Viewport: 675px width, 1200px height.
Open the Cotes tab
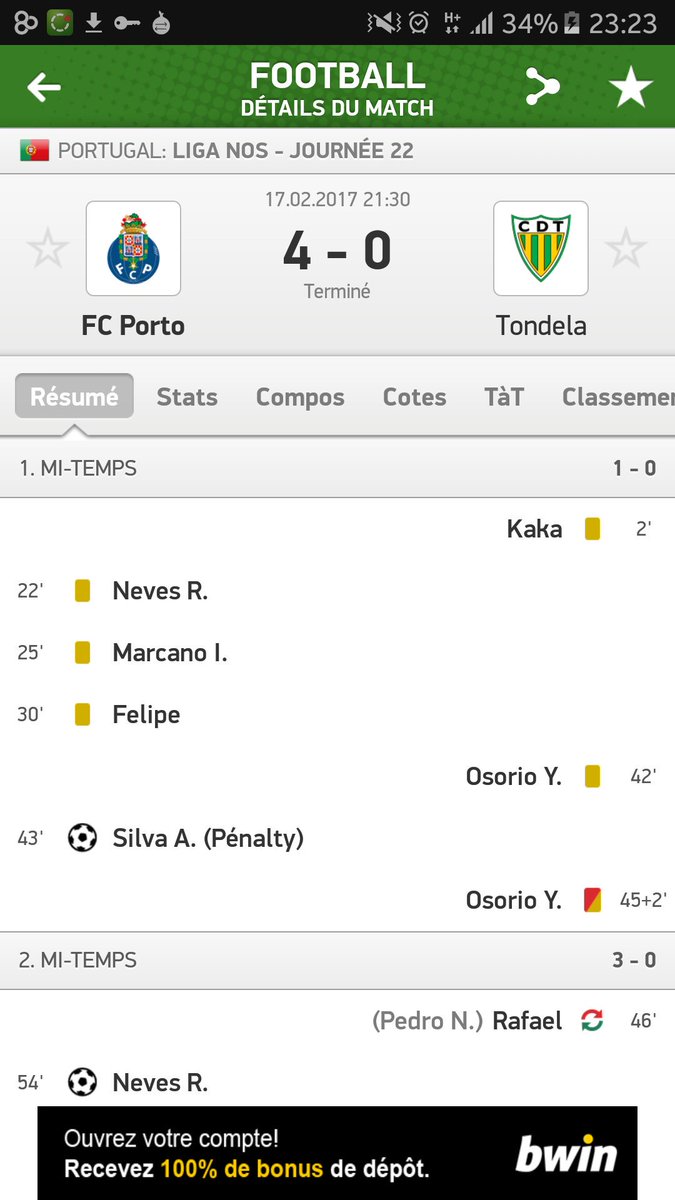pyautogui.click(x=414, y=397)
